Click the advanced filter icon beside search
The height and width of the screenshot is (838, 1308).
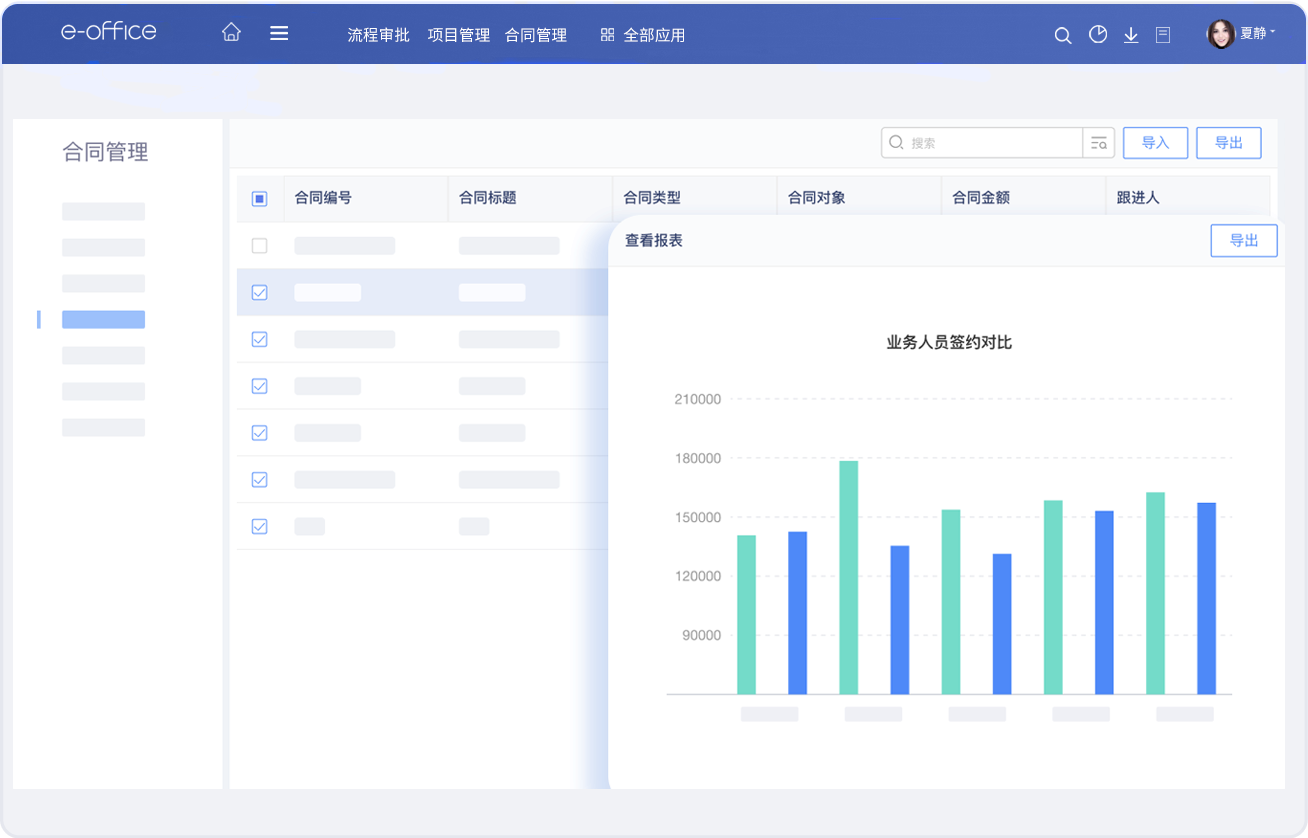pyautogui.click(x=1099, y=143)
